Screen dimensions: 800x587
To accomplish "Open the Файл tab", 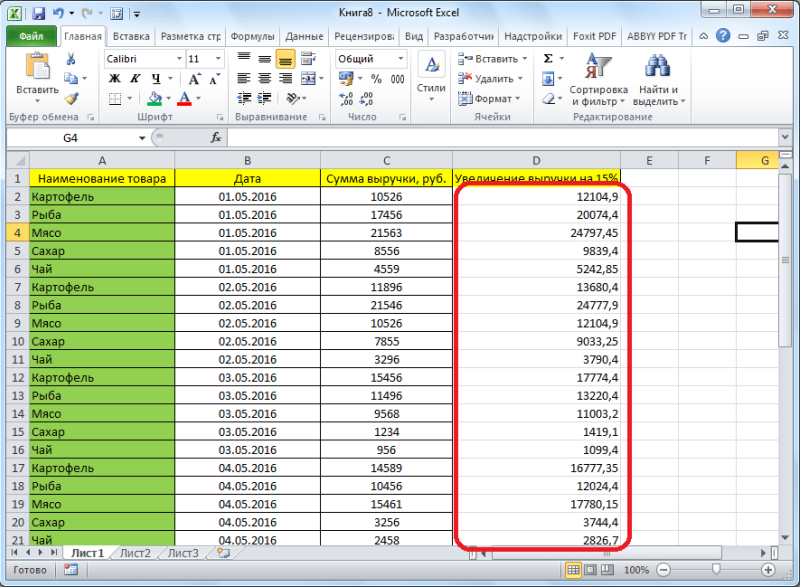I will (x=31, y=36).
